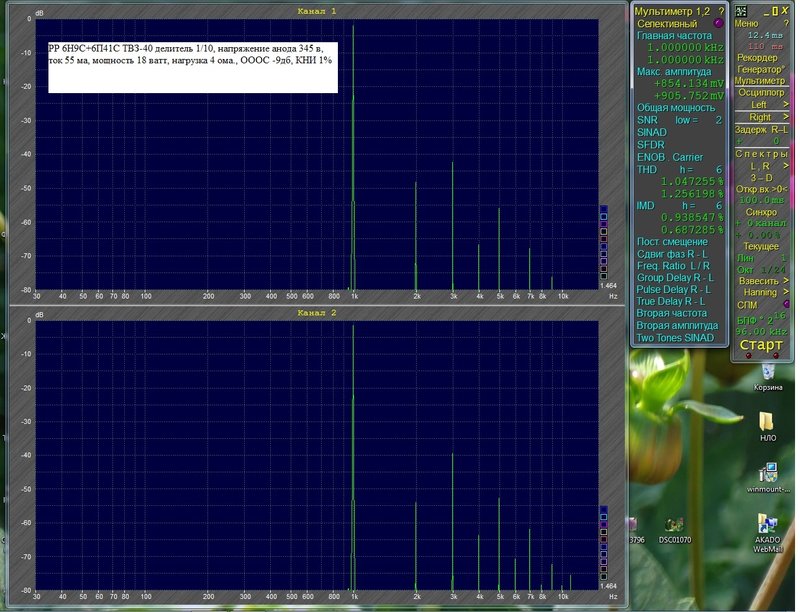
Task: Toggle the left red indicator below Старт
Action: 748,355
